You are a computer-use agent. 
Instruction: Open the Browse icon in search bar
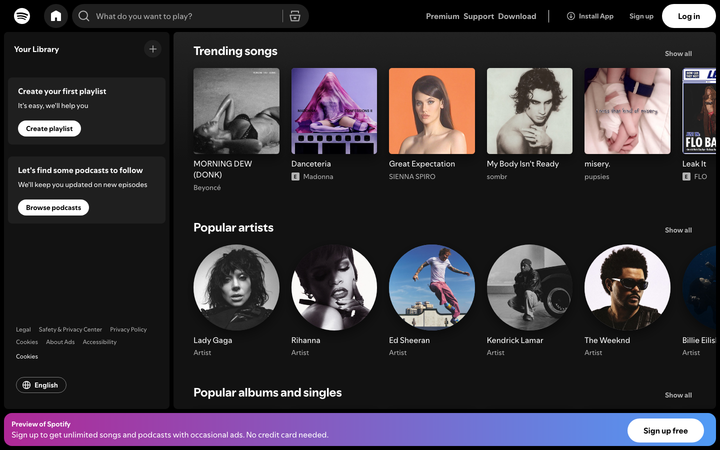[x=295, y=16]
